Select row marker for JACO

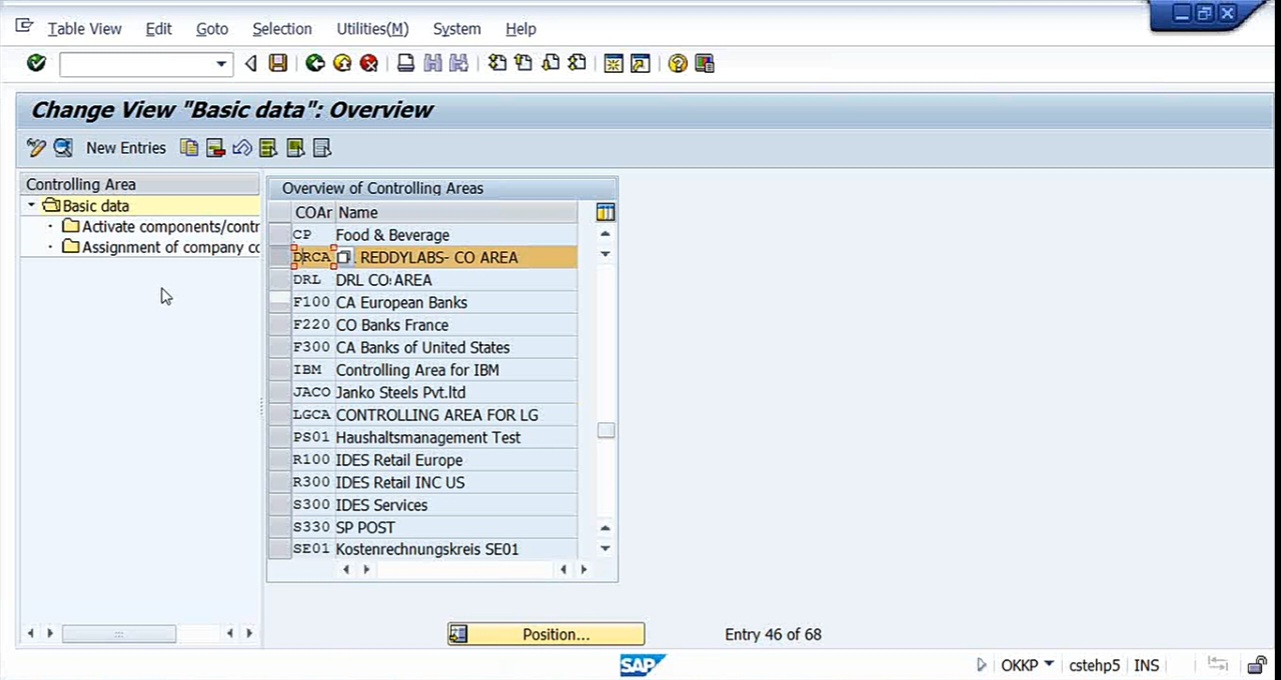tap(279, 392)
